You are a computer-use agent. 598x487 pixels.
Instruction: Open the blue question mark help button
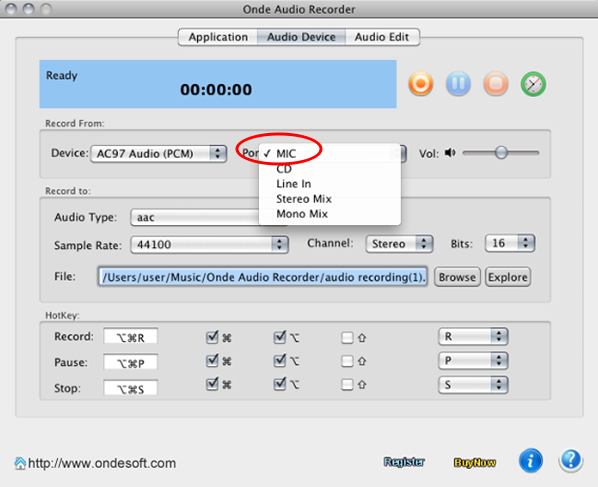(x=571, y=461)
